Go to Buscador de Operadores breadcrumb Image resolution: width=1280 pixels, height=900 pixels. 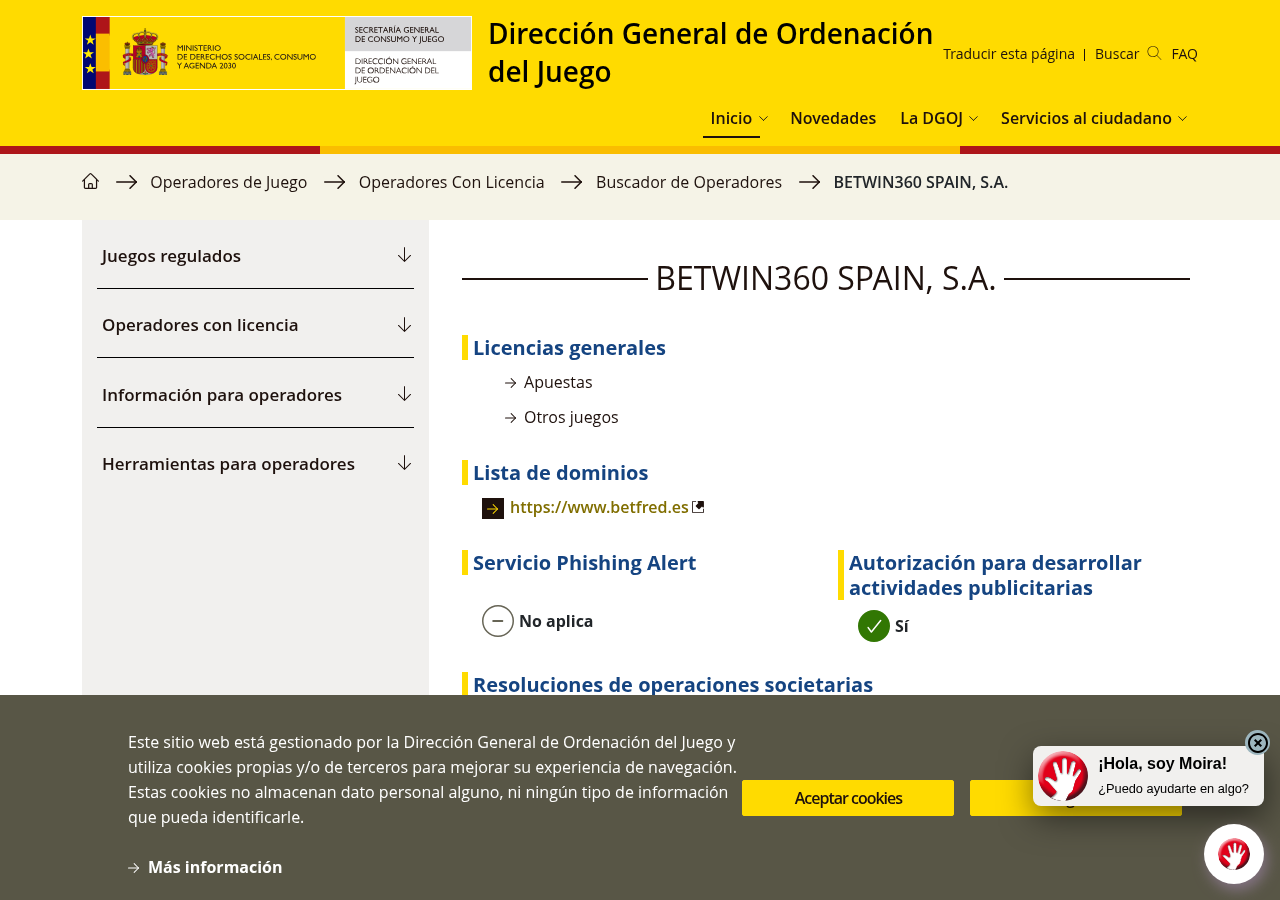click(x=689, y=182)
